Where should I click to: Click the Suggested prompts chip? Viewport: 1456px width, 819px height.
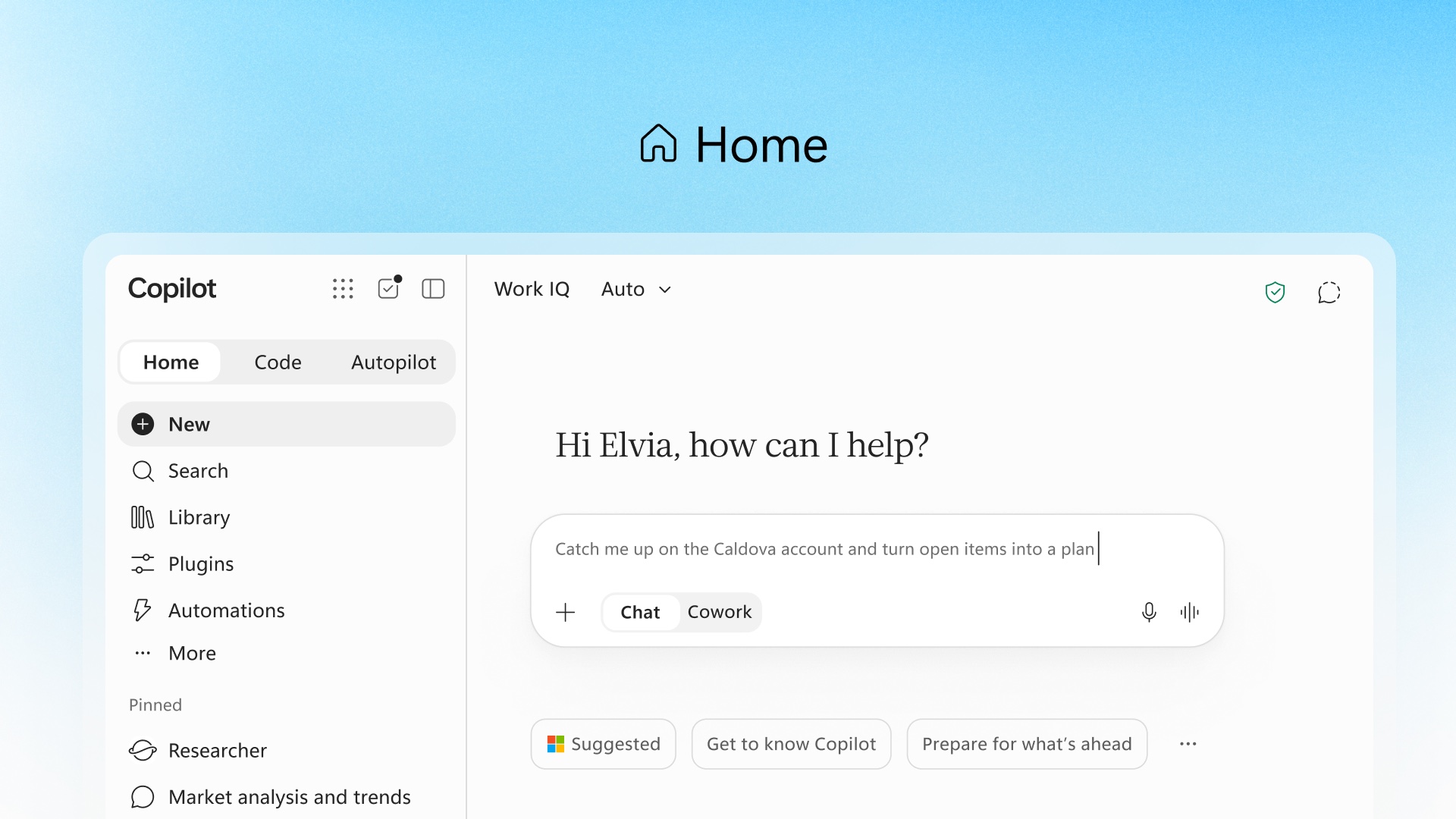pyautogui.click(x=604, y=744)
